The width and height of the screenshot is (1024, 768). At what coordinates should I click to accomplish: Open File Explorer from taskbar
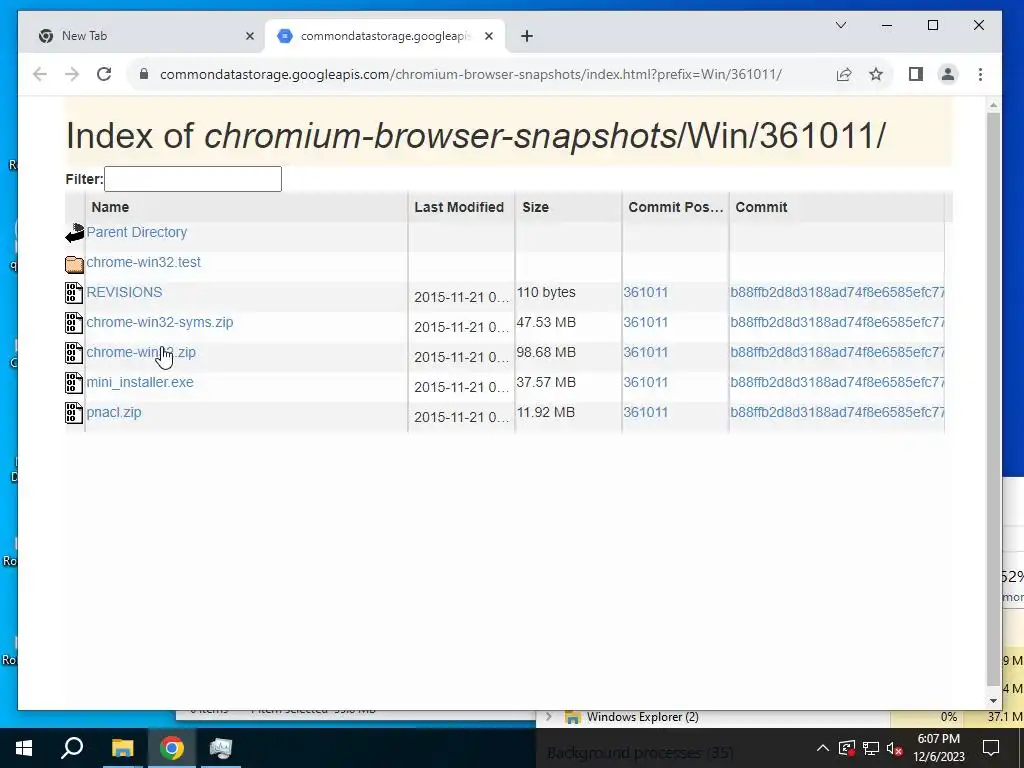click(x=122, y=748)
